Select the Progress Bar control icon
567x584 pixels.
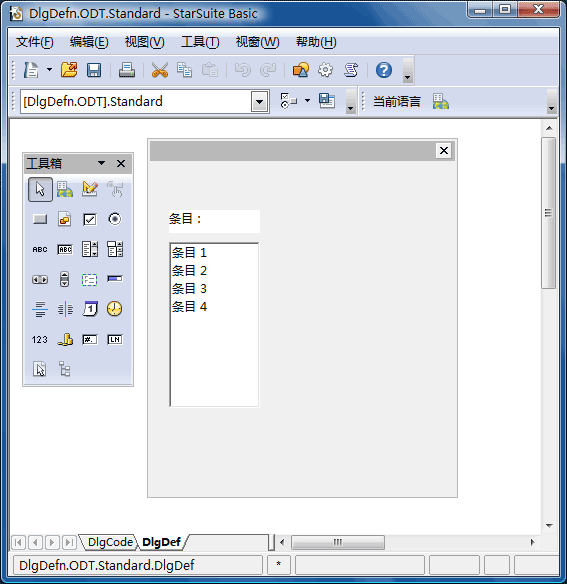click(115, 279)
